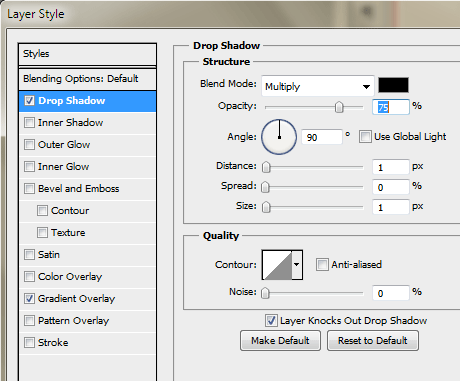Click the Noise slider handle
The height and width of the screenshot is (381, 460).
(265, 293)
